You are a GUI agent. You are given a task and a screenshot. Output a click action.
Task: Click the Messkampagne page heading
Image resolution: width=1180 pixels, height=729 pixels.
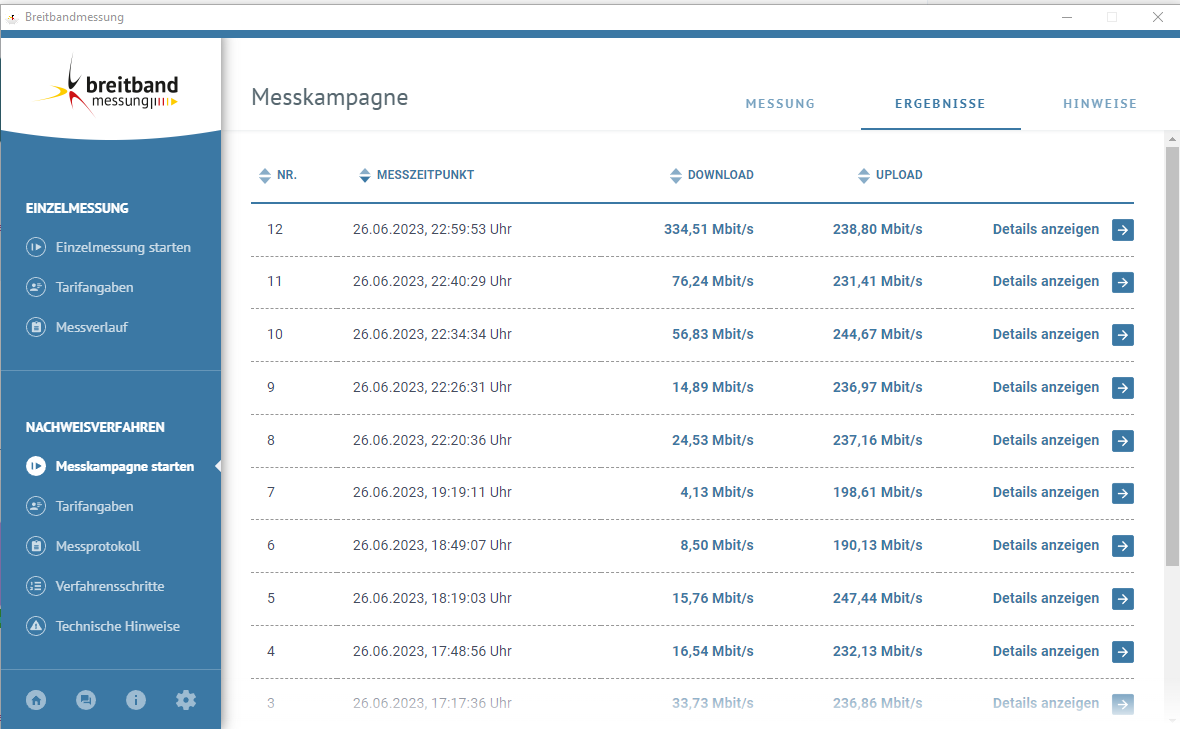[x=330, y=97]
